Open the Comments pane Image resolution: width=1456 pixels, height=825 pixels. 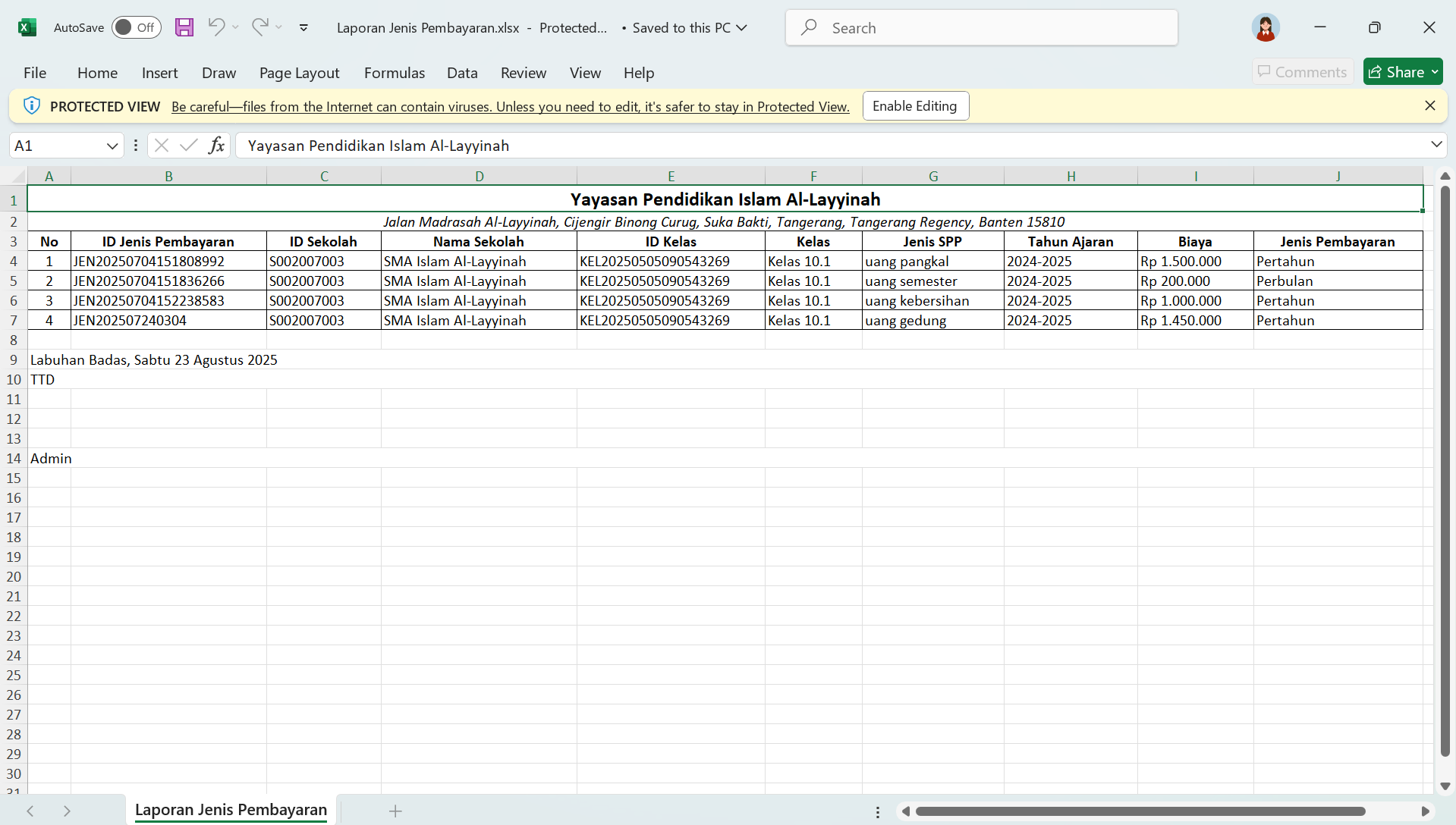pyautogui.click(x=1302, y=71)
